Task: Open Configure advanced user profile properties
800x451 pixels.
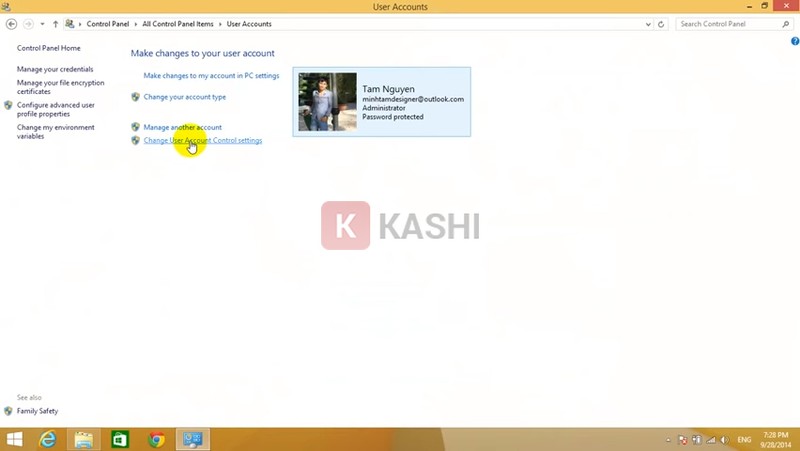Action: click(56, 109)
